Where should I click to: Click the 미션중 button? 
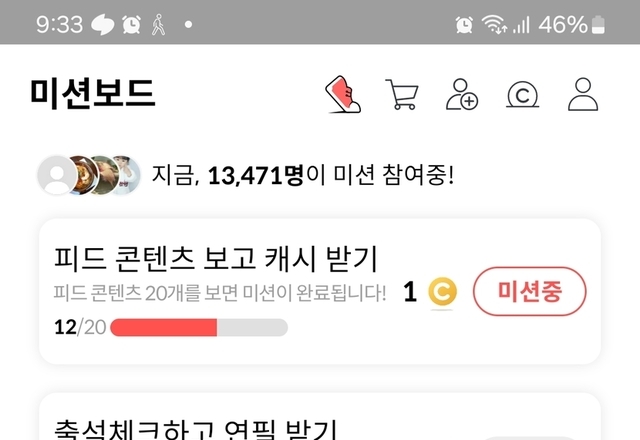[529, 291]
